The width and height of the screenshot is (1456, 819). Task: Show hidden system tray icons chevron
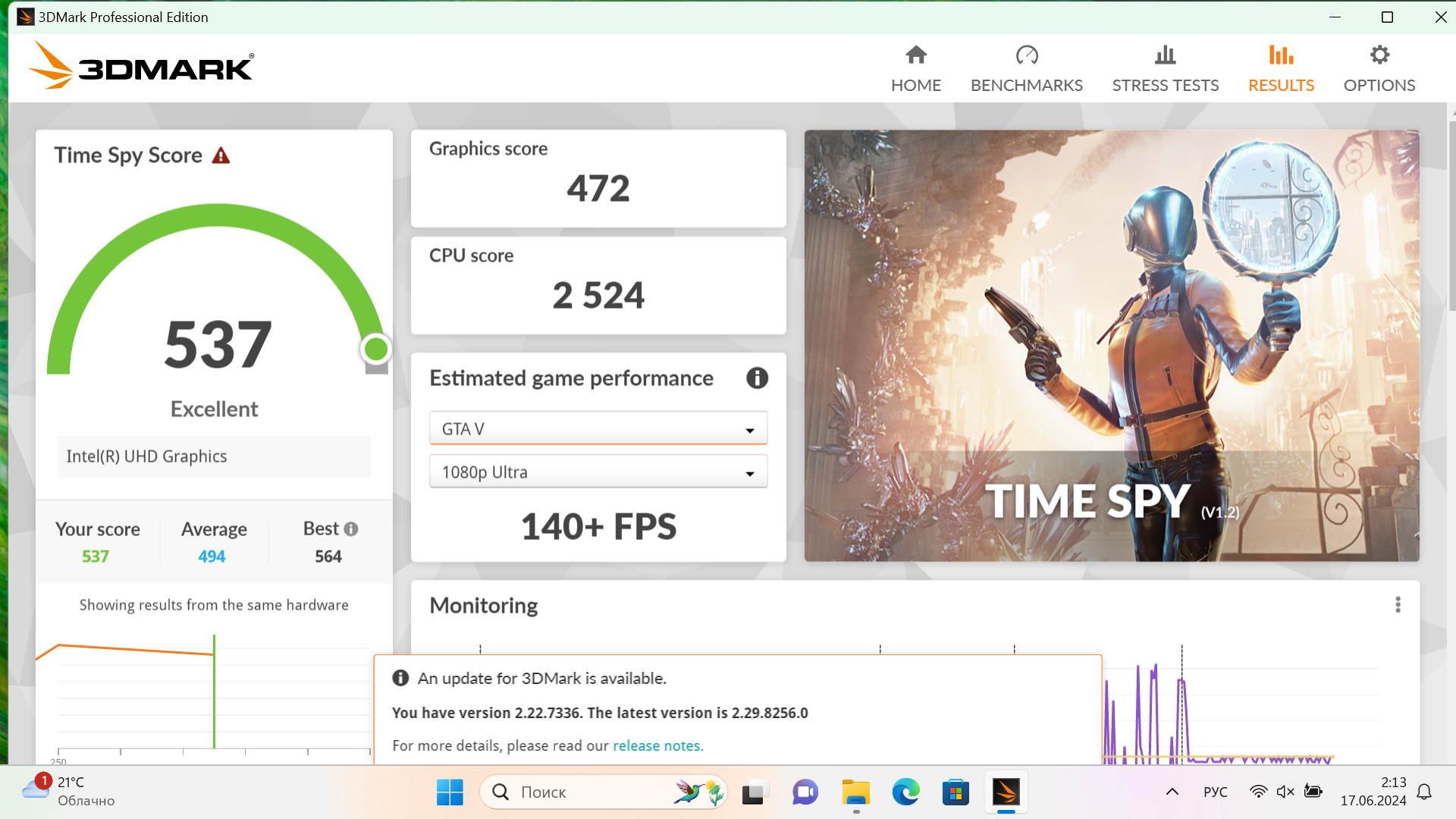coord(1172,792)
